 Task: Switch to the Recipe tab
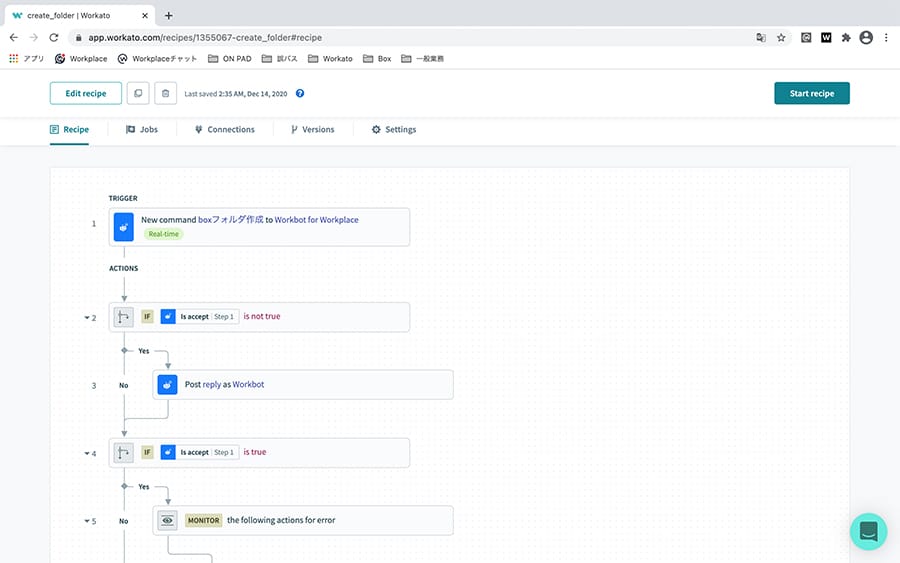point(69,130)
